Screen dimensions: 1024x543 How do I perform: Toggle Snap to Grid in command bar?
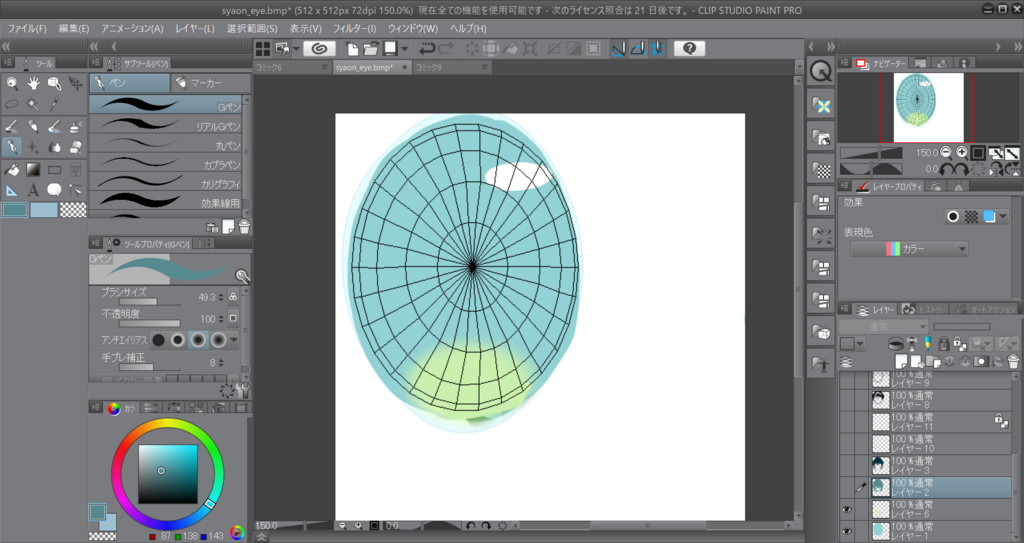[658, 48]
